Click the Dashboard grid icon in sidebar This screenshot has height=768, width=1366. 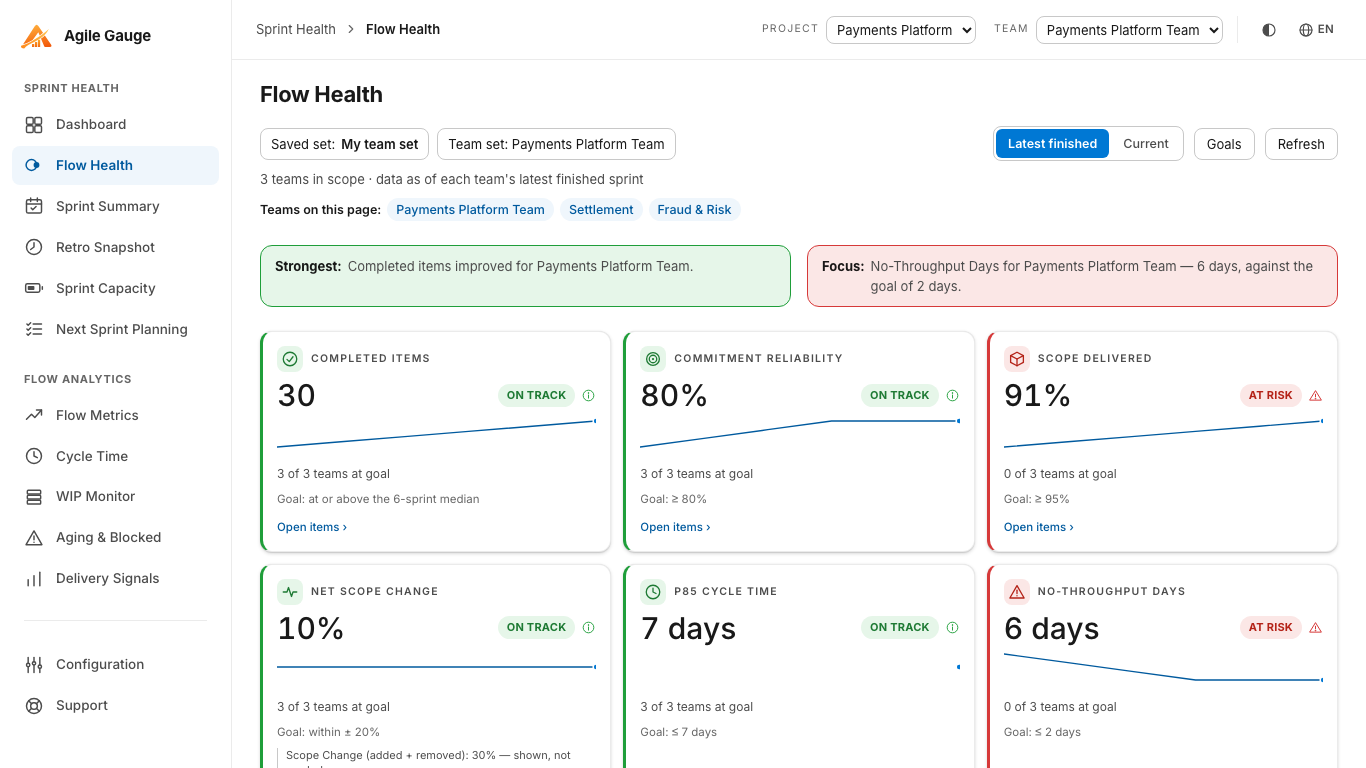point(34,125)
